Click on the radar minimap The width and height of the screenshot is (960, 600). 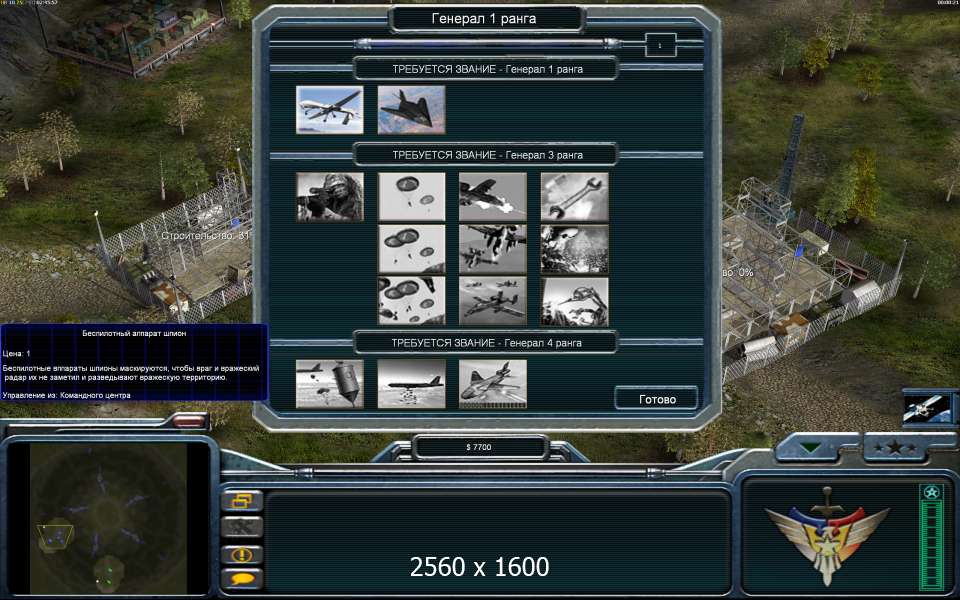pyautogui.click(x=108, y=519)
